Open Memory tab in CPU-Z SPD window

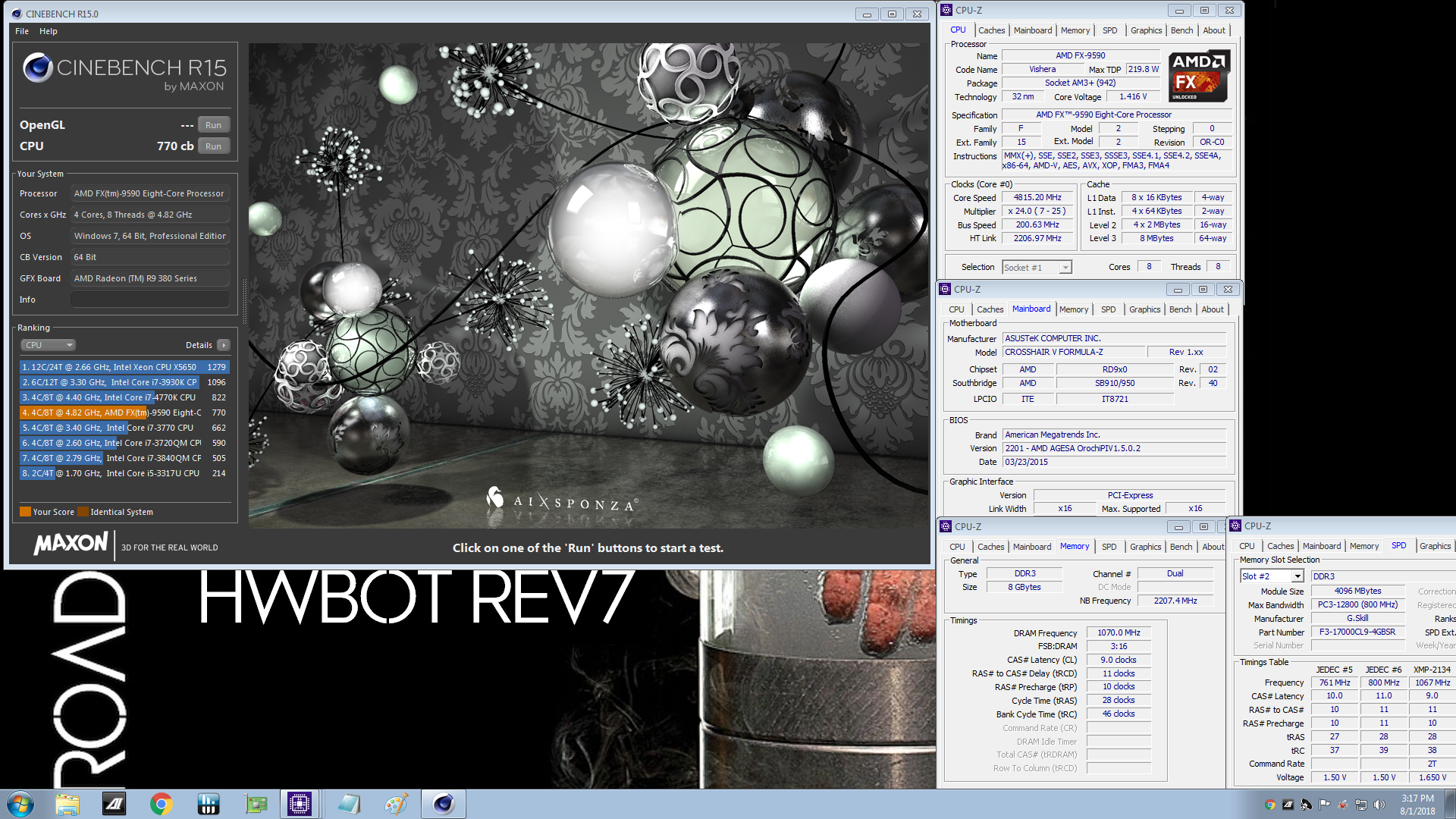click(1364, 546)
